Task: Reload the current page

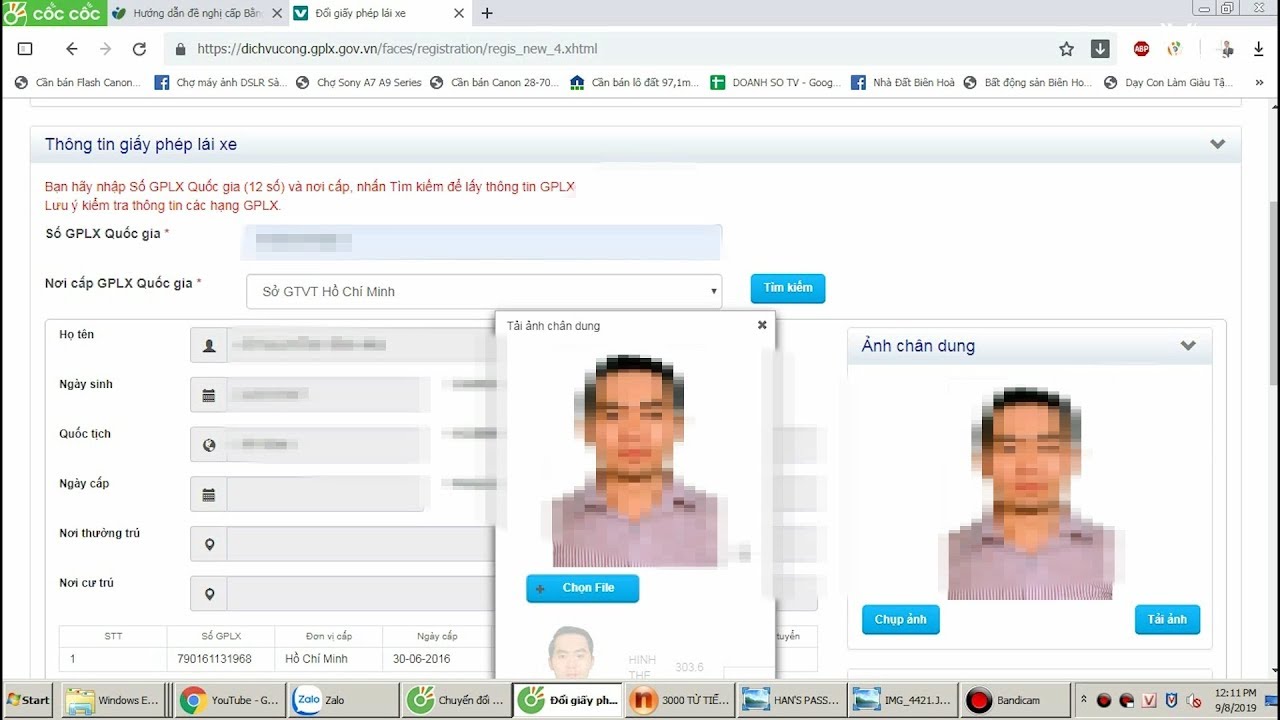Action: click(139, 49)
